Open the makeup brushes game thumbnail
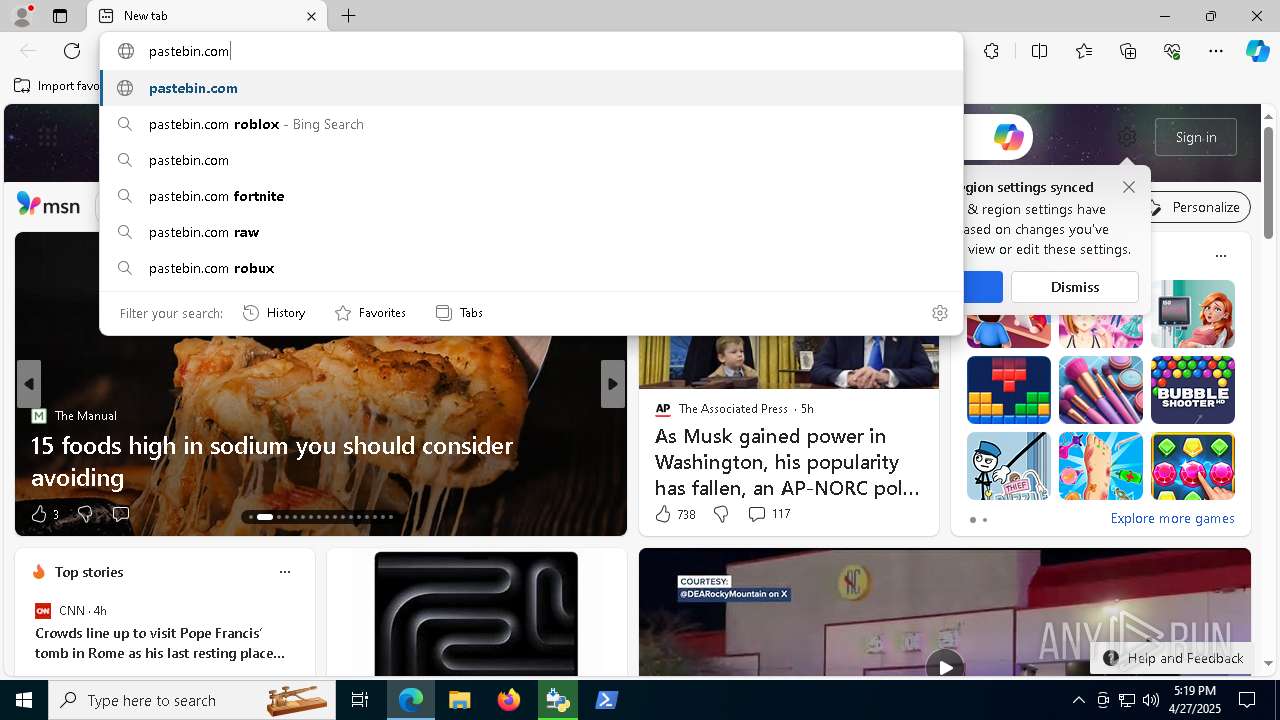This screenshot has width=1280, height=720. (x=1101, y=390)
